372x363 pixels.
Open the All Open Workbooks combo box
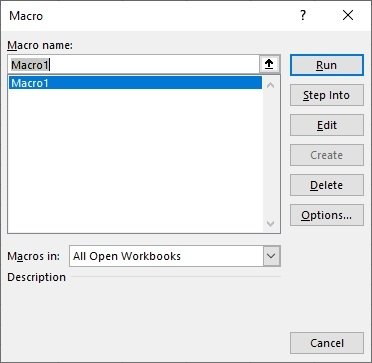tap(175, 256)
